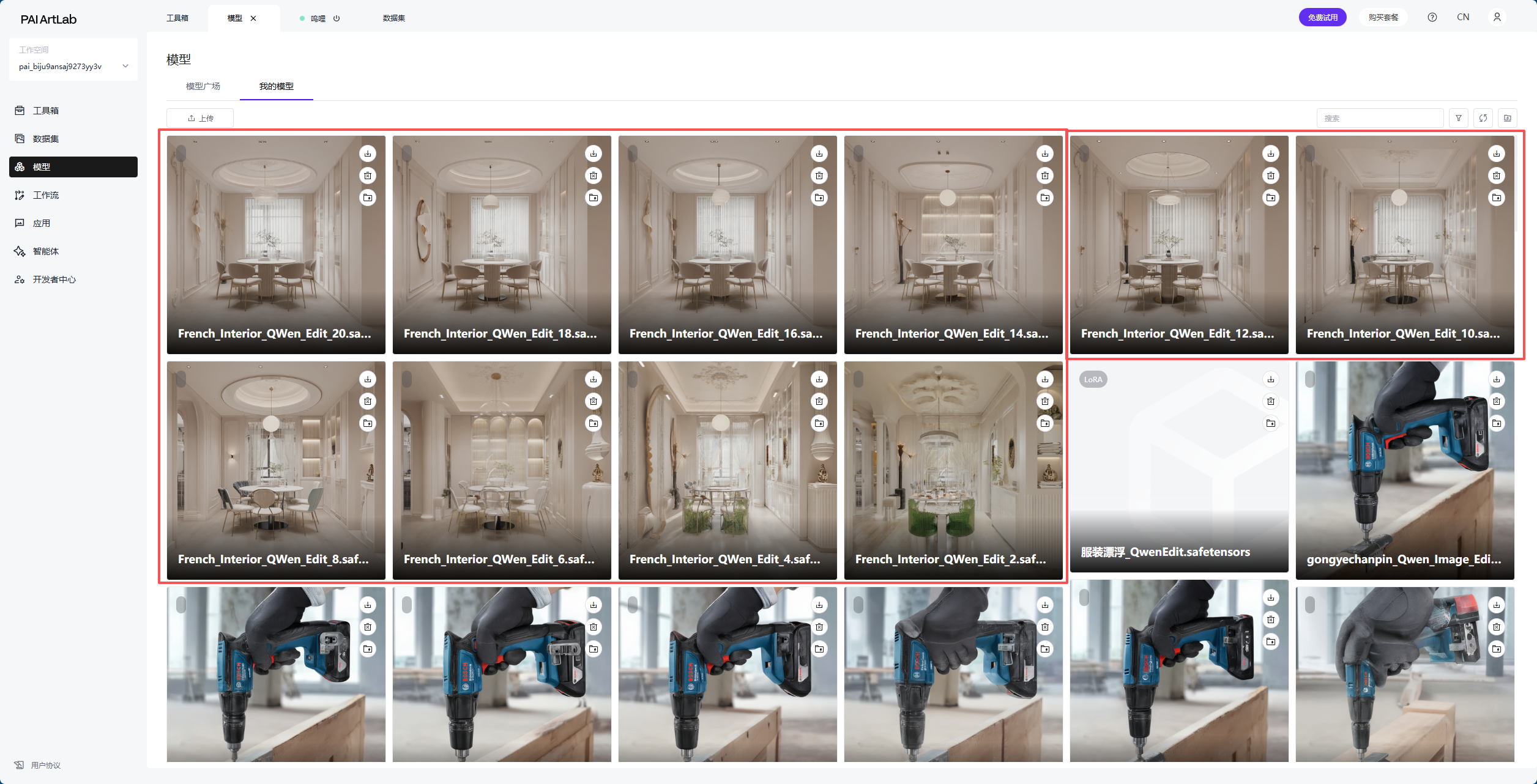
Task: Open the help question mark icon
Action: [1432, 17]
